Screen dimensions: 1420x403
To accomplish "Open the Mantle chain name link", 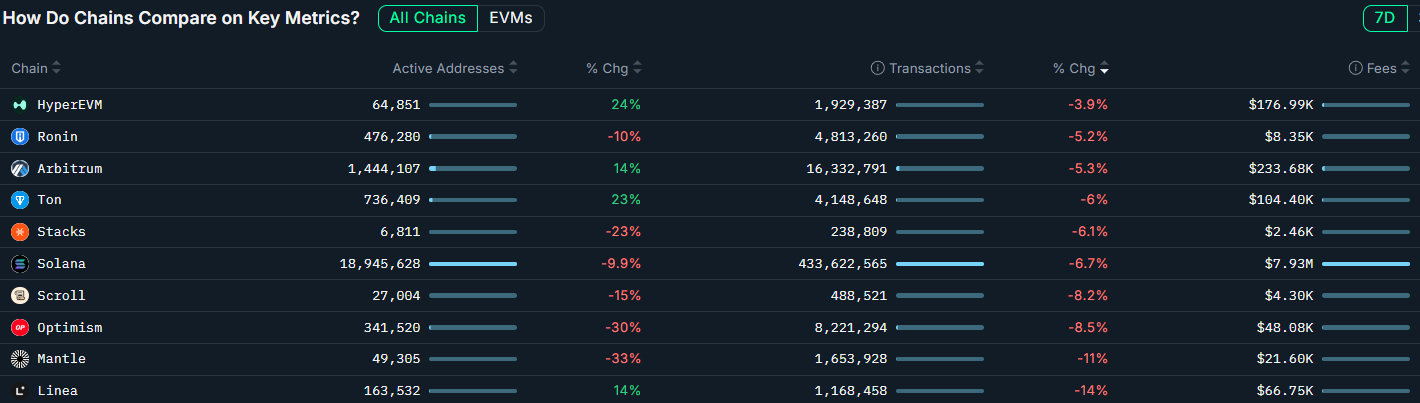I will coord(61,359).
